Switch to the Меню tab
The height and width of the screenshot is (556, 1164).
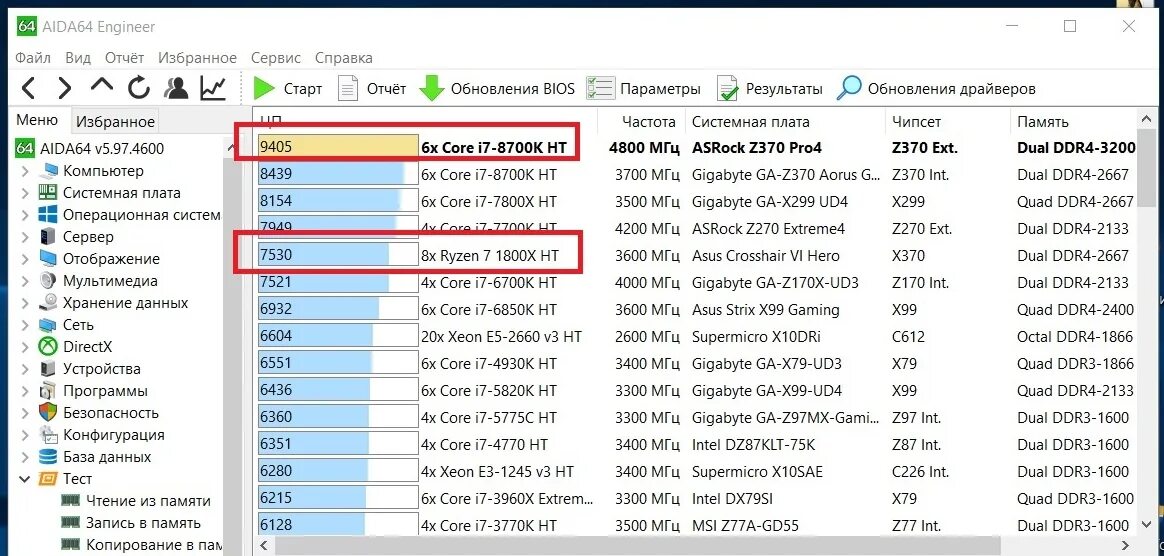pos(37,120)
